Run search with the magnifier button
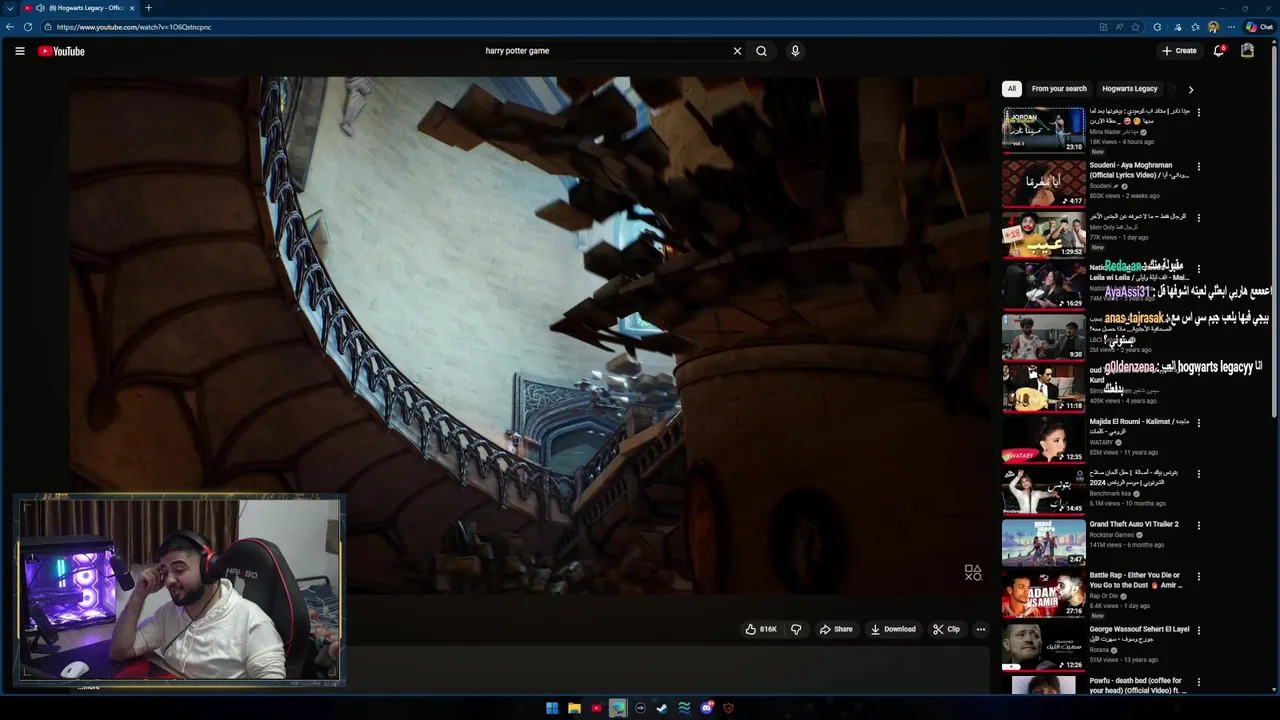 (761, 51)
